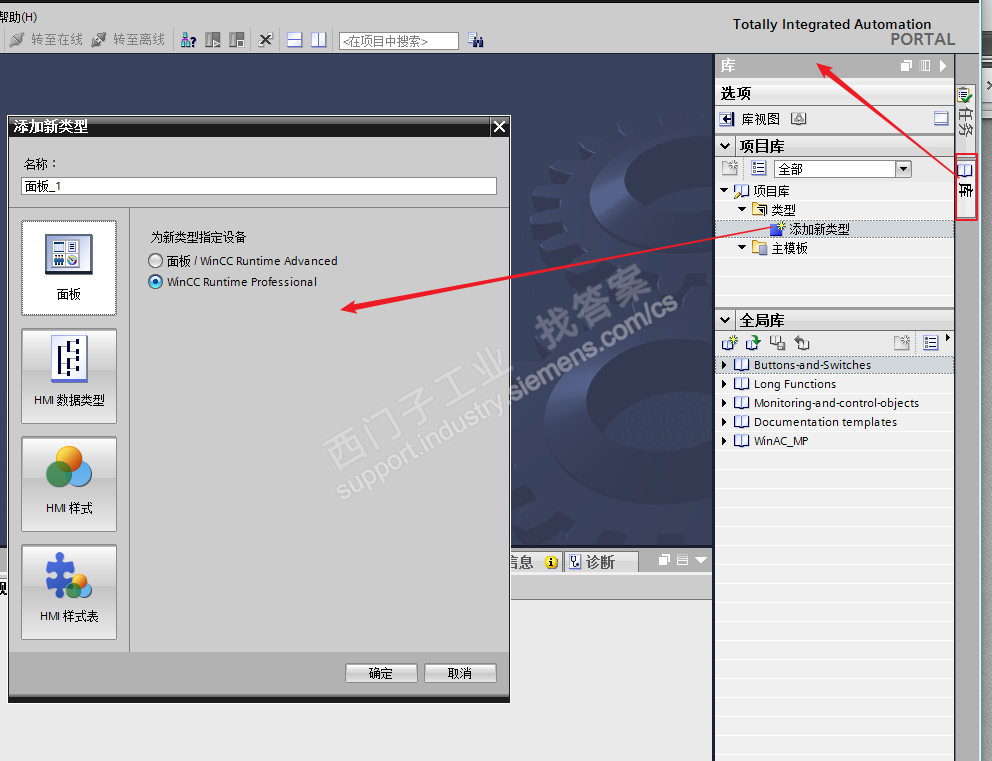Collapse the 全局库 section chevron

pyautogui.click(x=725, y=320)
